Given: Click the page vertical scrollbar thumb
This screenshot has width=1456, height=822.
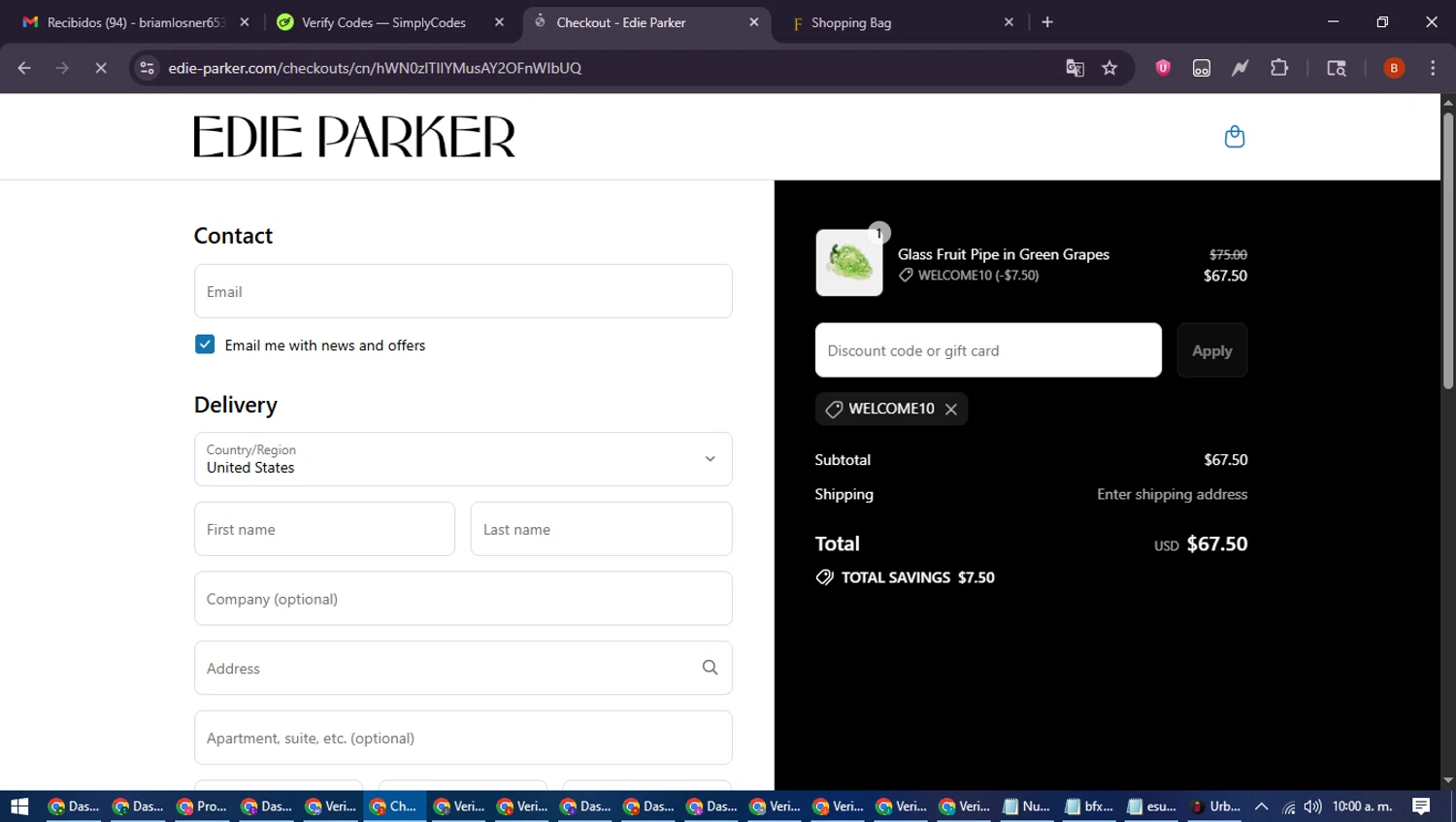Looking at the screenshot, I should [1448, 251].
